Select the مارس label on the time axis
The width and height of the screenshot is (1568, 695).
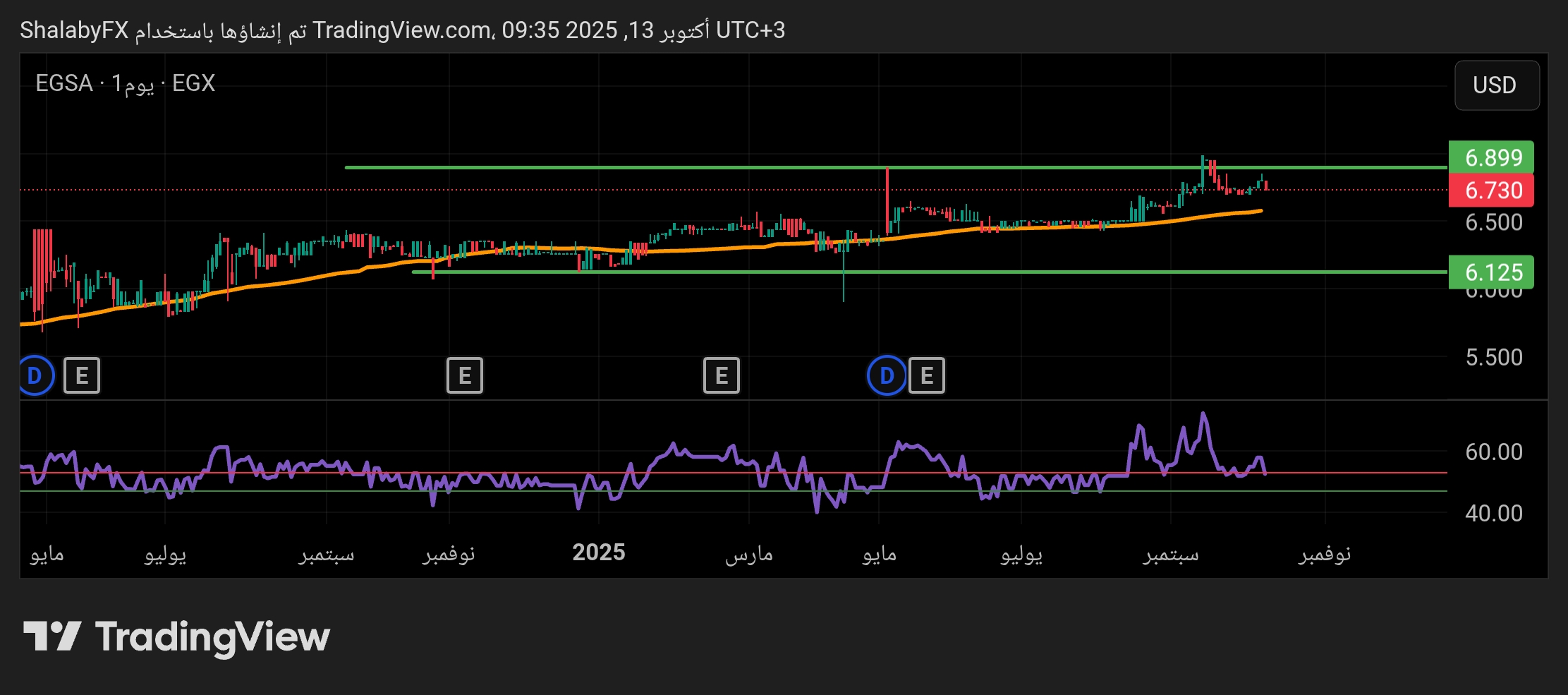(x=749, y=555)
